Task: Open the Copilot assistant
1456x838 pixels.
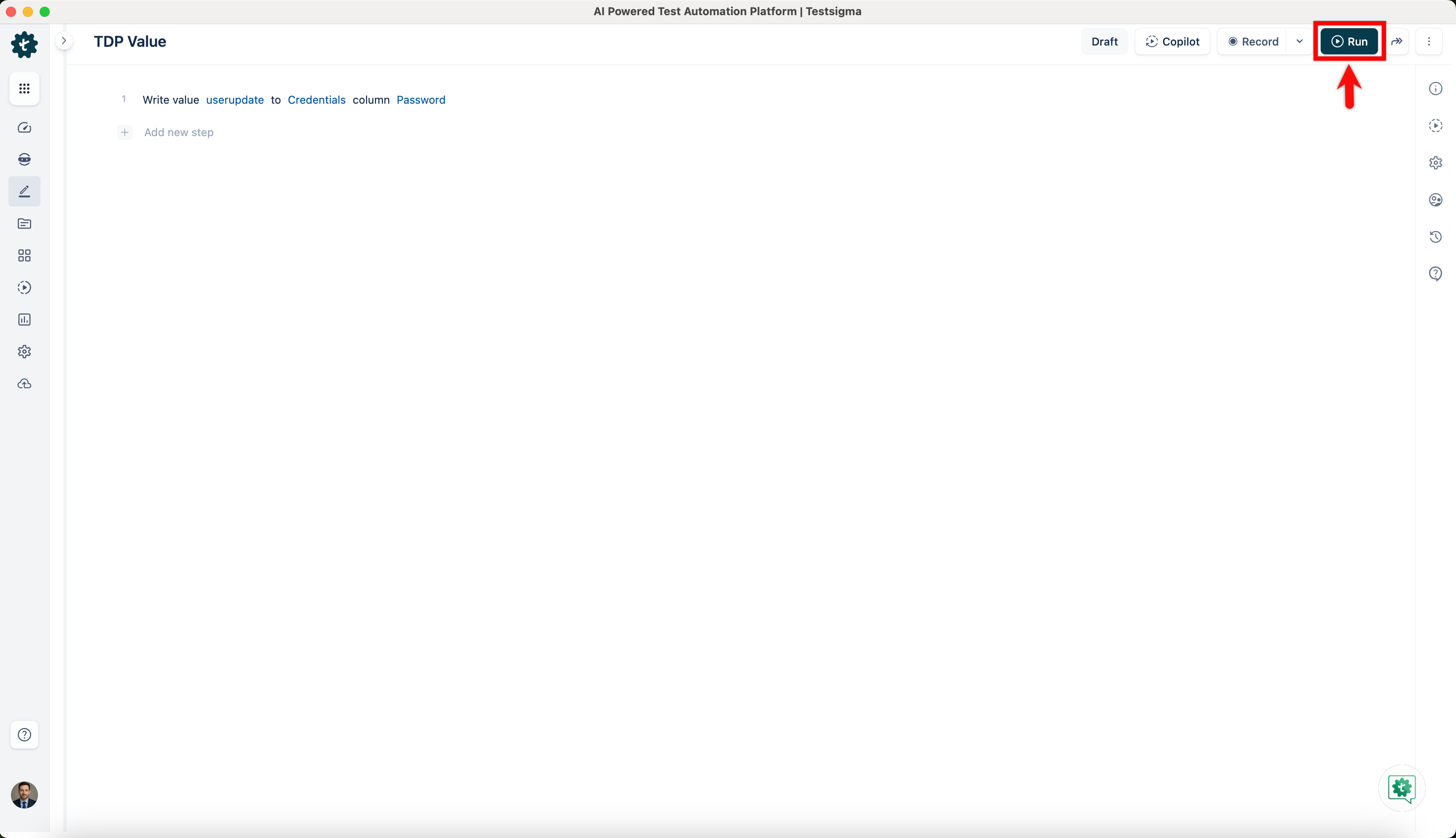Action: [x=1172, y=41]
